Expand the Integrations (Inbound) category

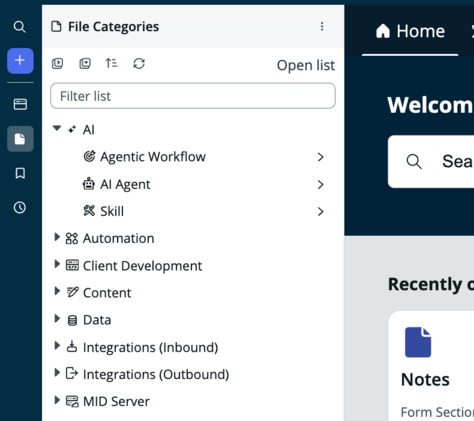(57, 346)
